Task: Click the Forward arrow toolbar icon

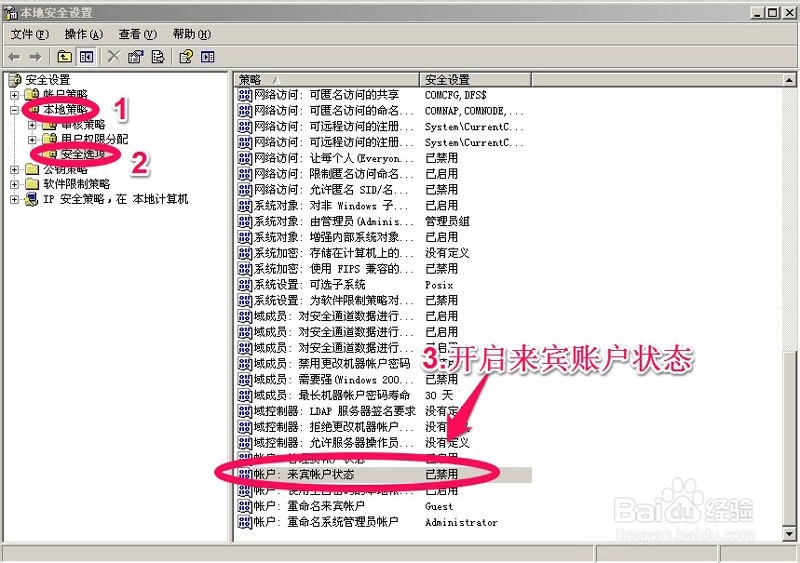Action: pyautogui.click(x=35, y=57)
